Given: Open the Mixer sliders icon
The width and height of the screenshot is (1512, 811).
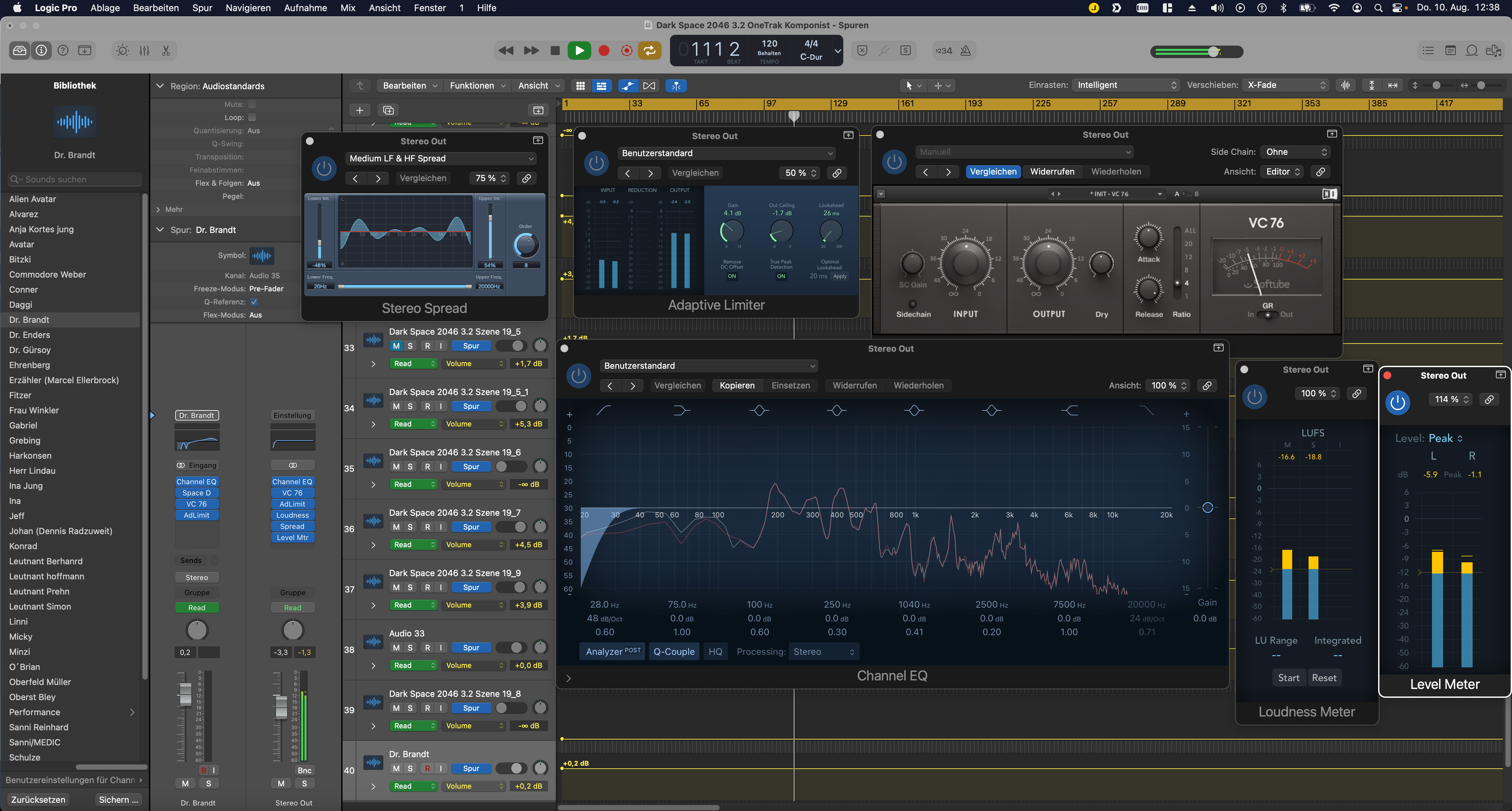Looking at the screenshot, I should 144,51.
